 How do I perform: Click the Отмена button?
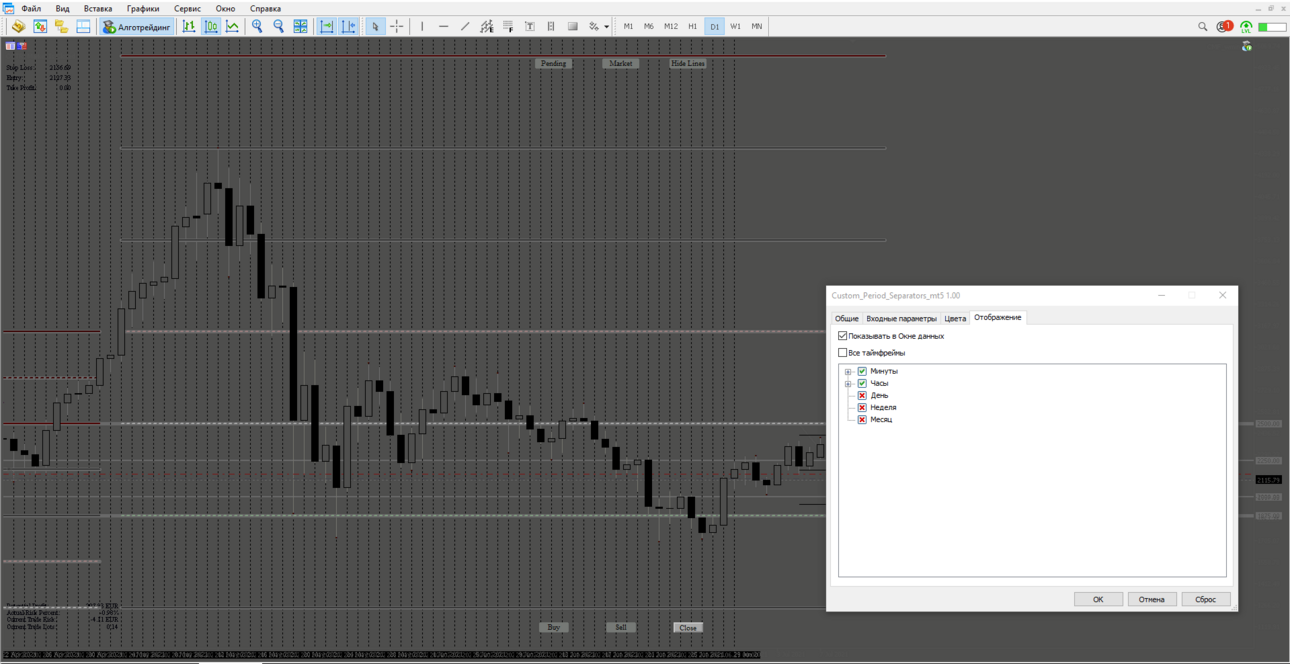1152,599
